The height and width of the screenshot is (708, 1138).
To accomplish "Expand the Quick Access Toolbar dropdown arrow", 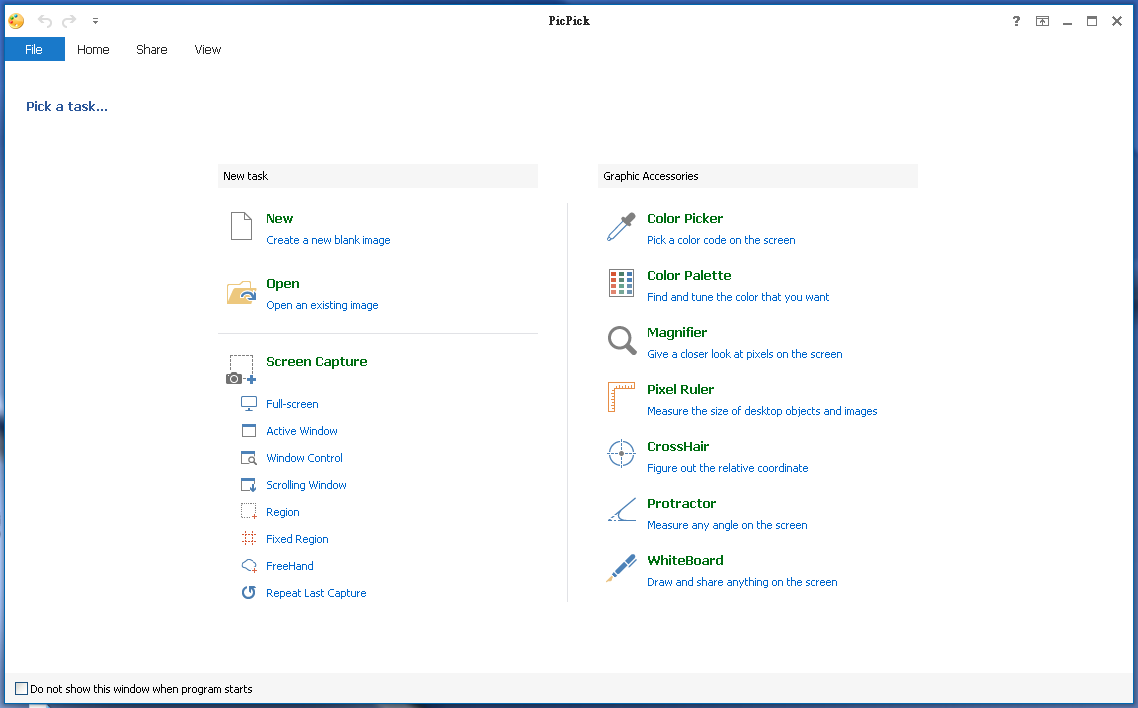I will (95, 21).
